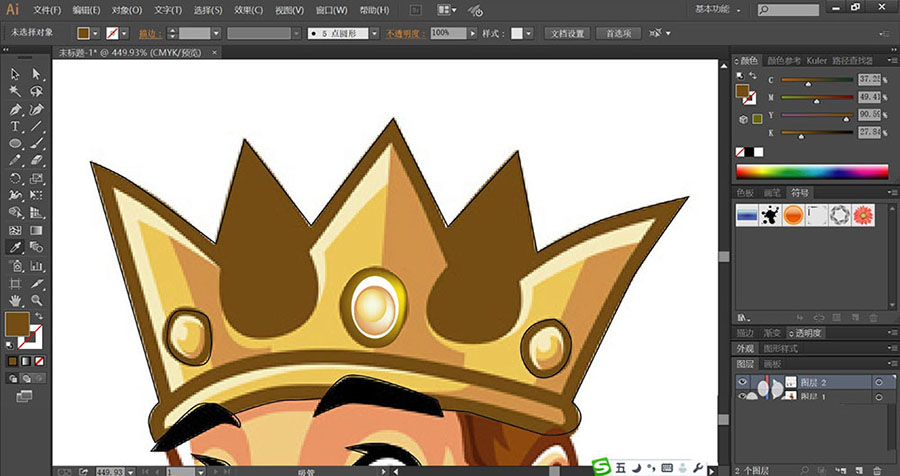Click the locate object magnifier in Layers panel
Screen dimensions: 900x476
tap(806, 470)
